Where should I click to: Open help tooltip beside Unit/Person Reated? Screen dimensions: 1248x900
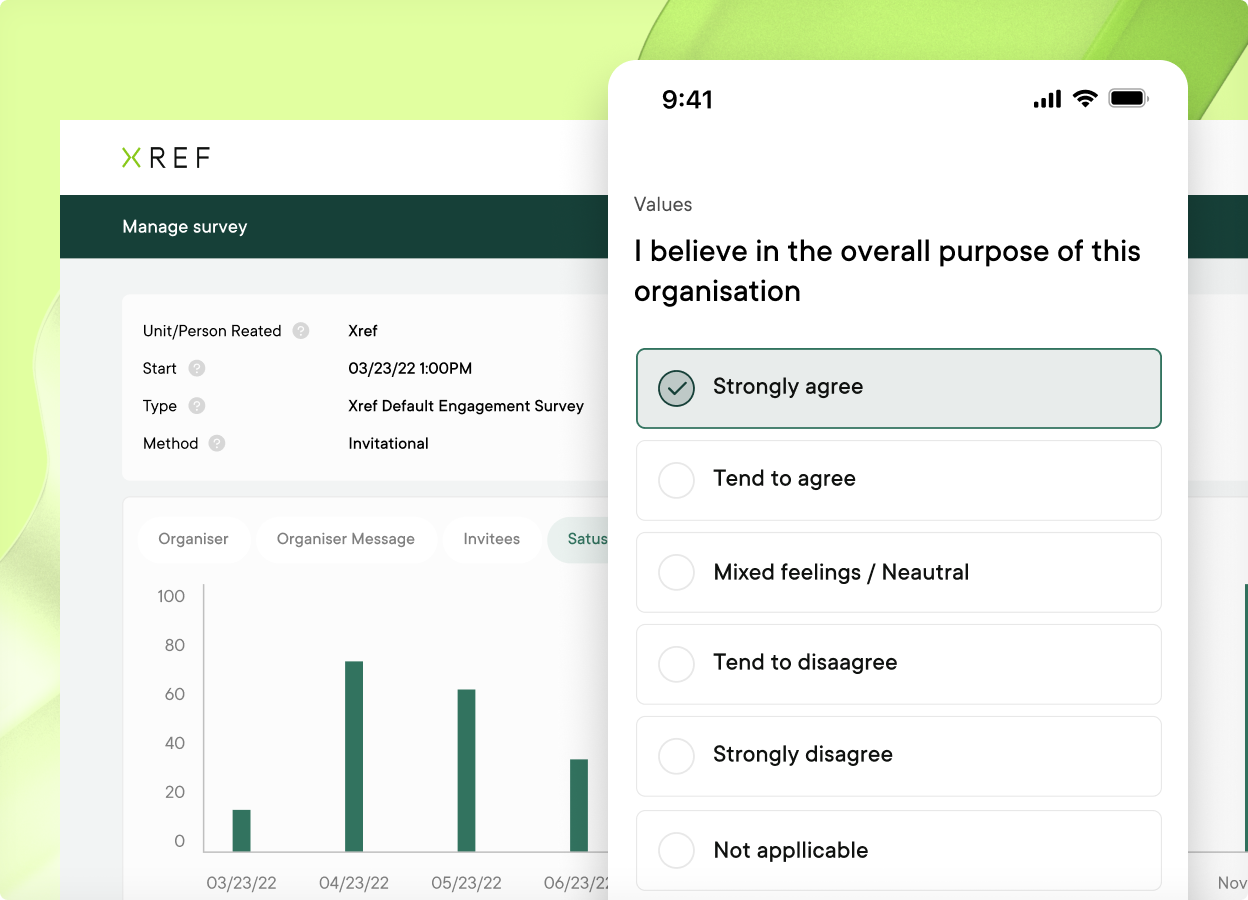(300, 331)
